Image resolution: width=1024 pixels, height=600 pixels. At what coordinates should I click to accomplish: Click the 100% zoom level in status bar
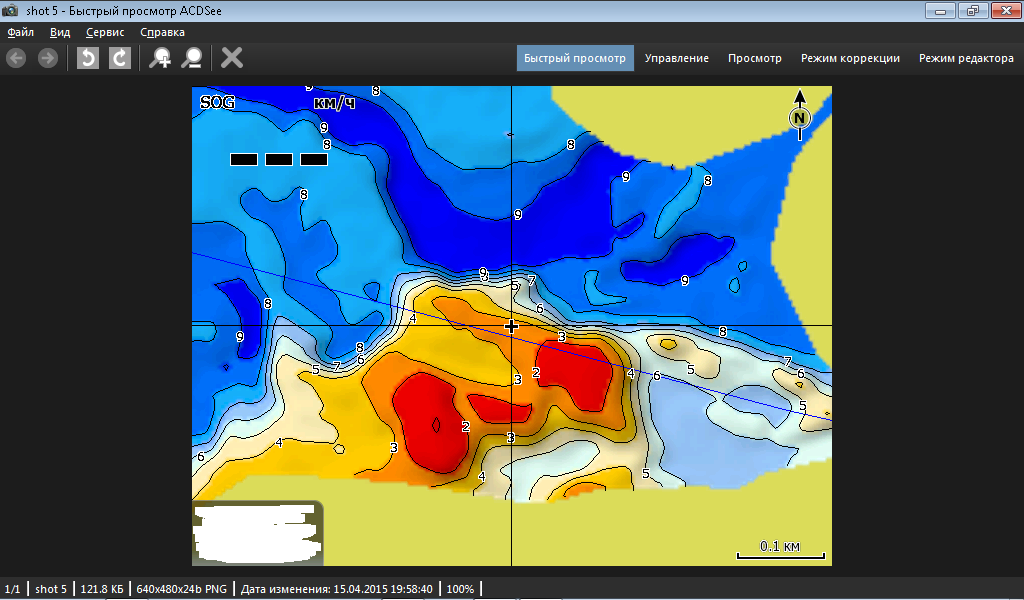(460, 589)
